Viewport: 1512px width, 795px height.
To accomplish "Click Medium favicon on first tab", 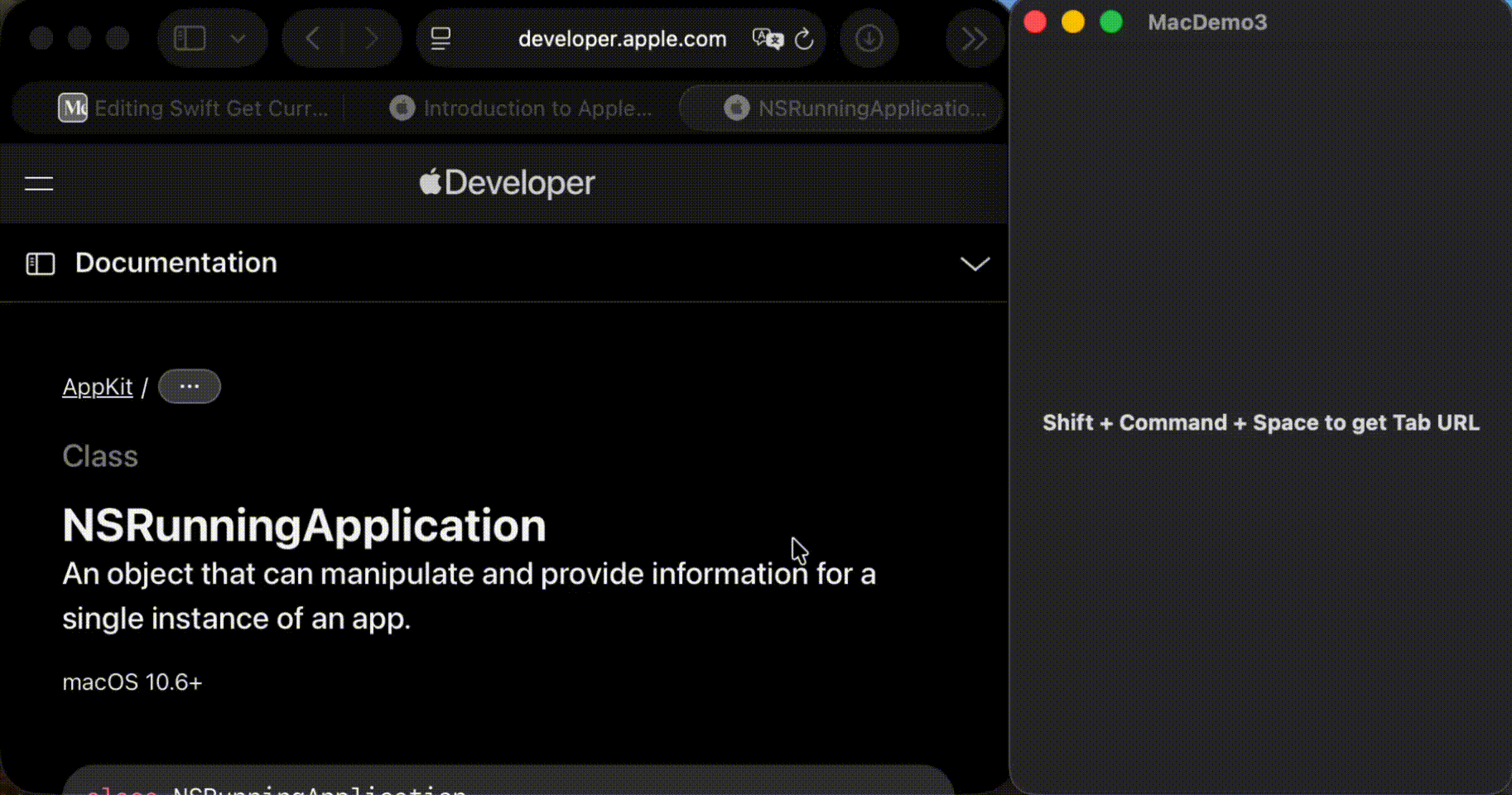I will (x=73, y=108).
